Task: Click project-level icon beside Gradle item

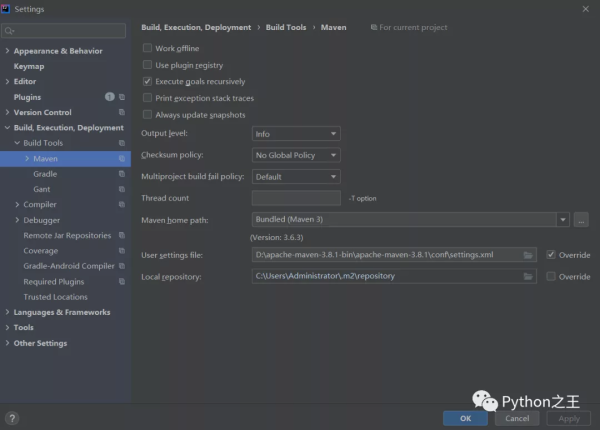Action: point(122,174)
